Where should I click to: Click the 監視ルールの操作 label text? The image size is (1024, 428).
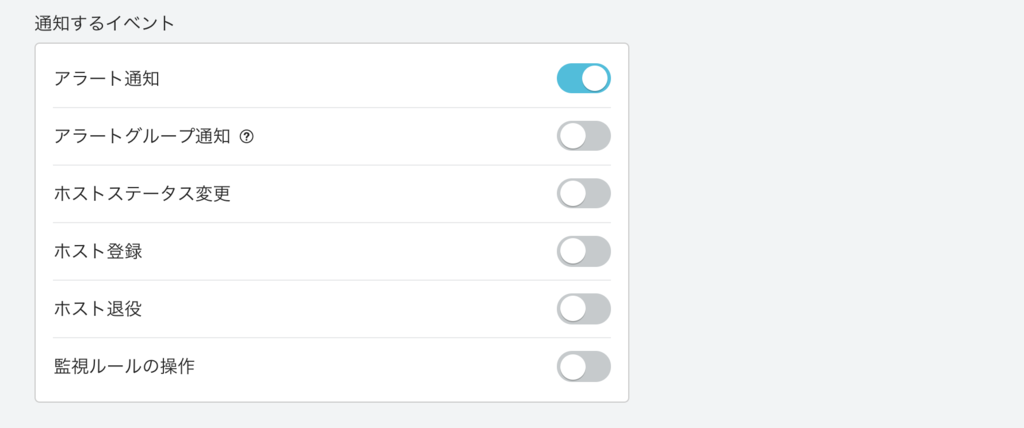[x=124, y=366]
